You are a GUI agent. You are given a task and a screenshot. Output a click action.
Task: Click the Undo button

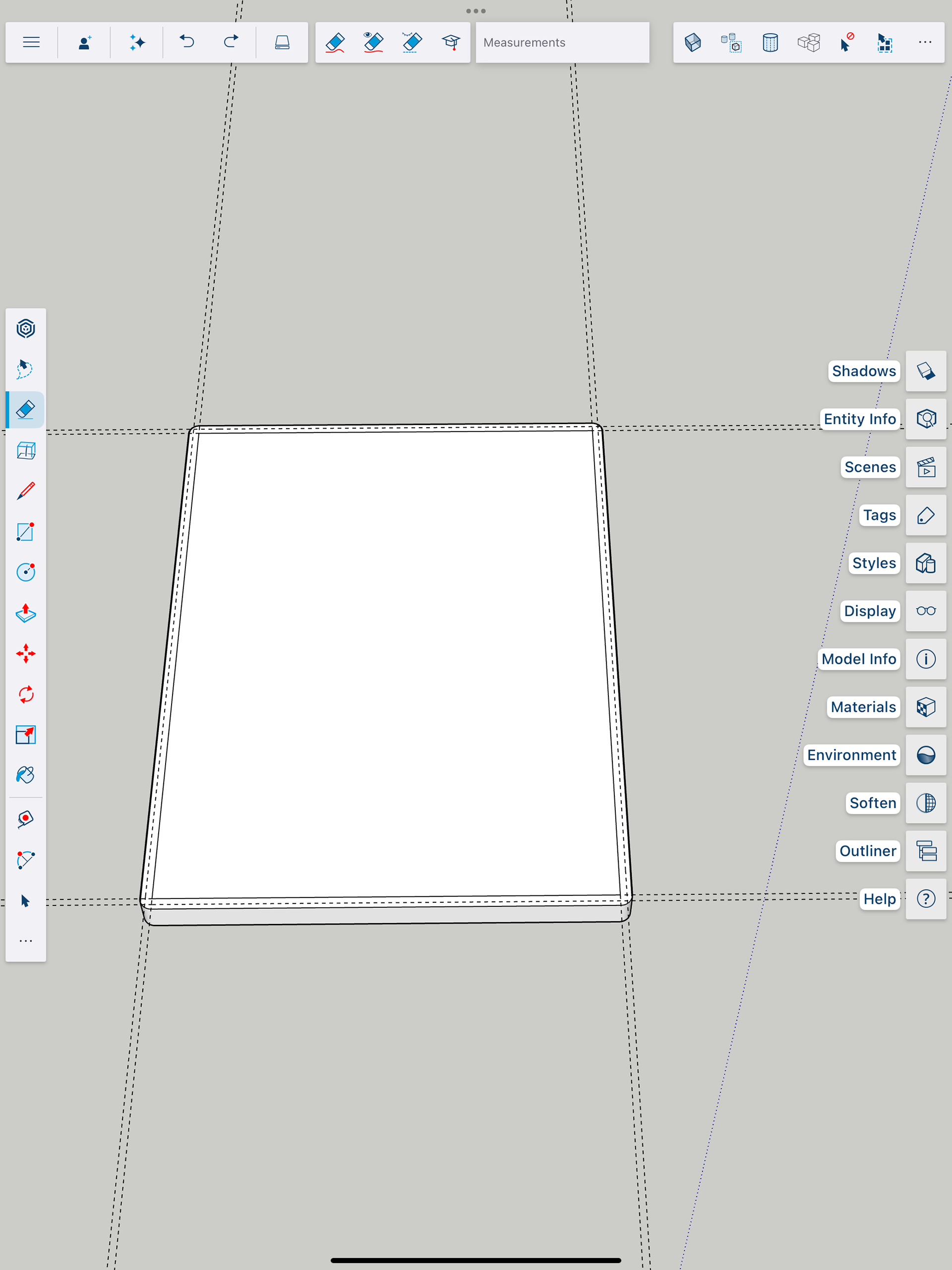187,43
